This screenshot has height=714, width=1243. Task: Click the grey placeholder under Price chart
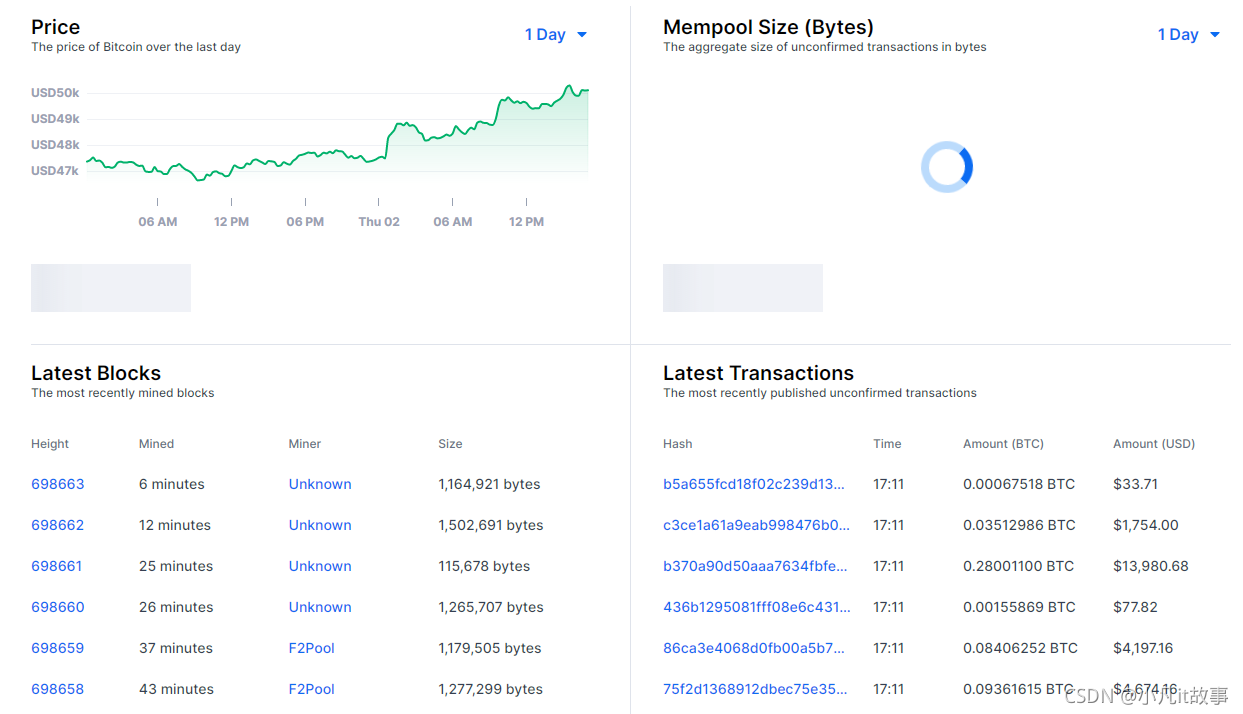point(111,288)
